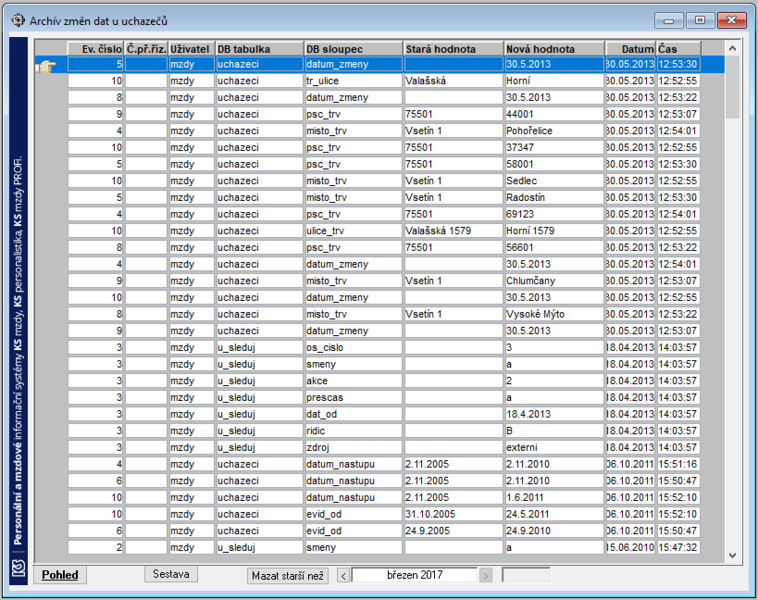The height and width of the screenshot is (600, 758).
Task: Go to previous month with left arrow
Action: point(343,575)
